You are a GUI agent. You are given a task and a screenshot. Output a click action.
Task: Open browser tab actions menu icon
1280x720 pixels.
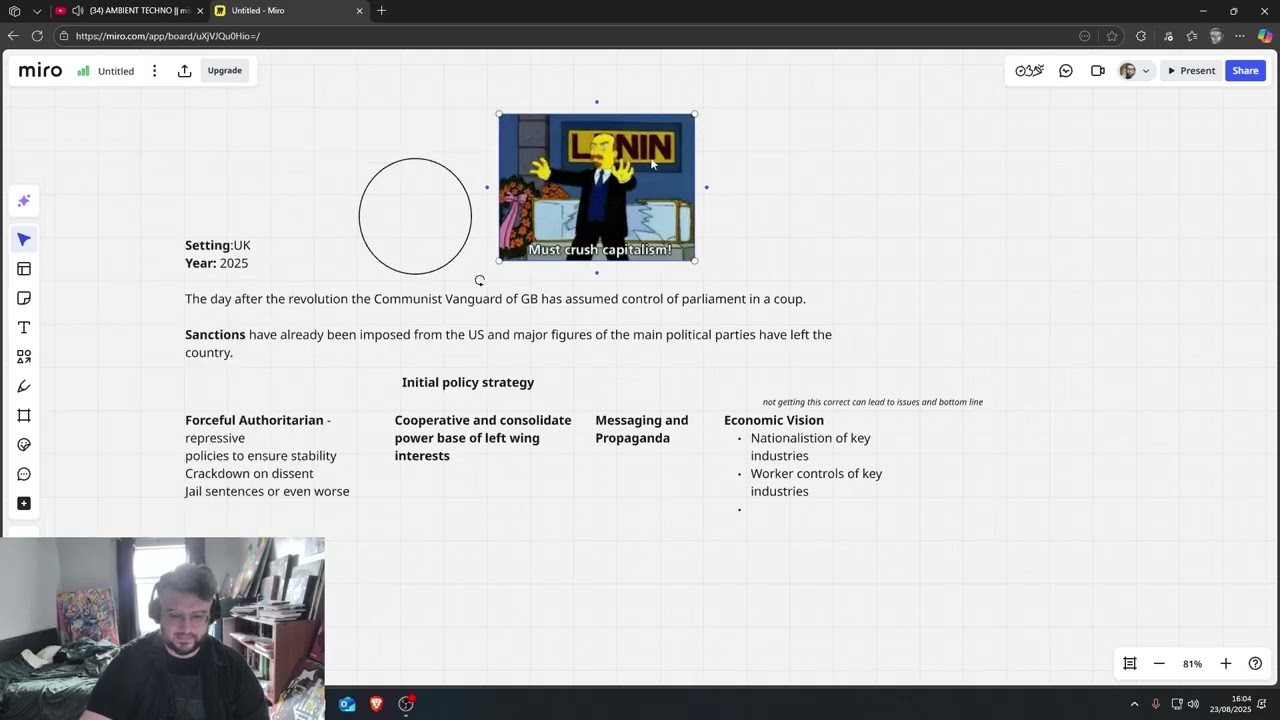tap(14, 11)
